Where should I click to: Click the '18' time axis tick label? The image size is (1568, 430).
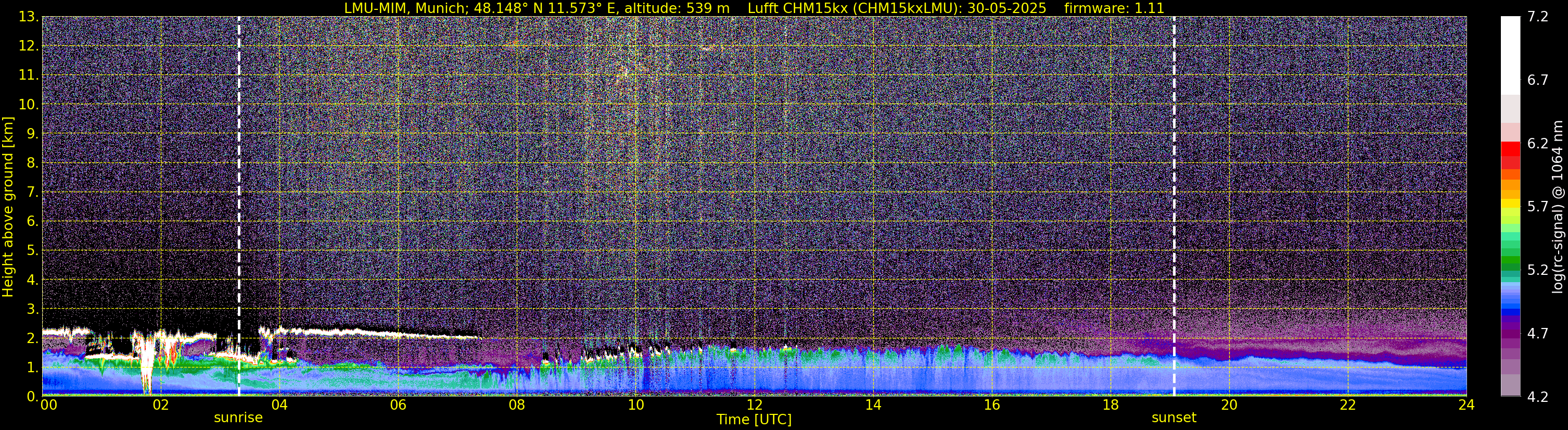pos(1110,405)
